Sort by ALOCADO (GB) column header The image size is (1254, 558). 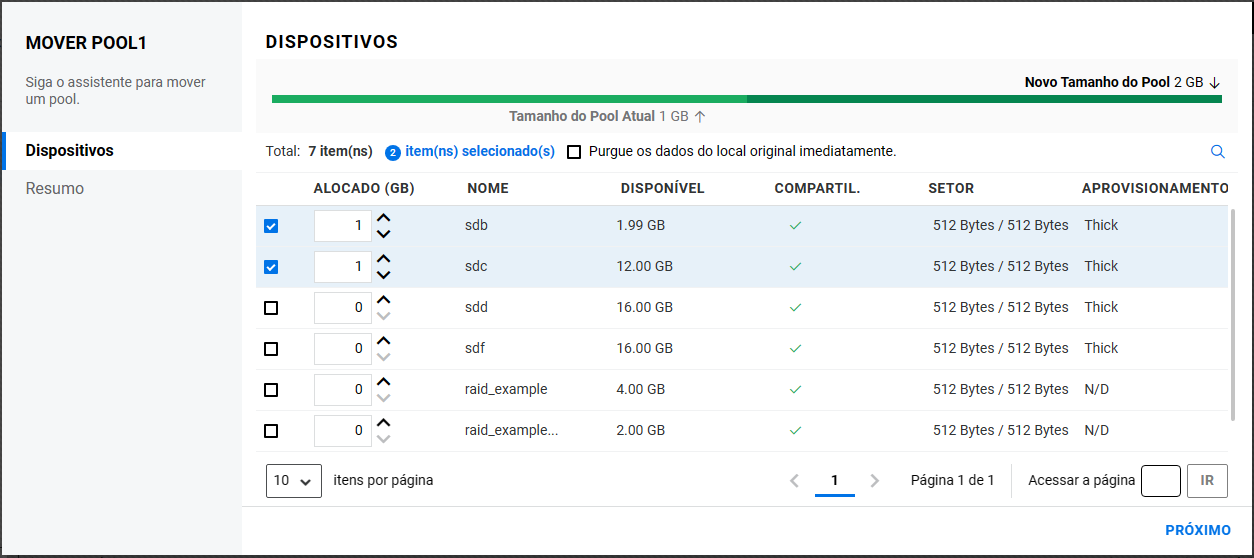coord(364,188)
